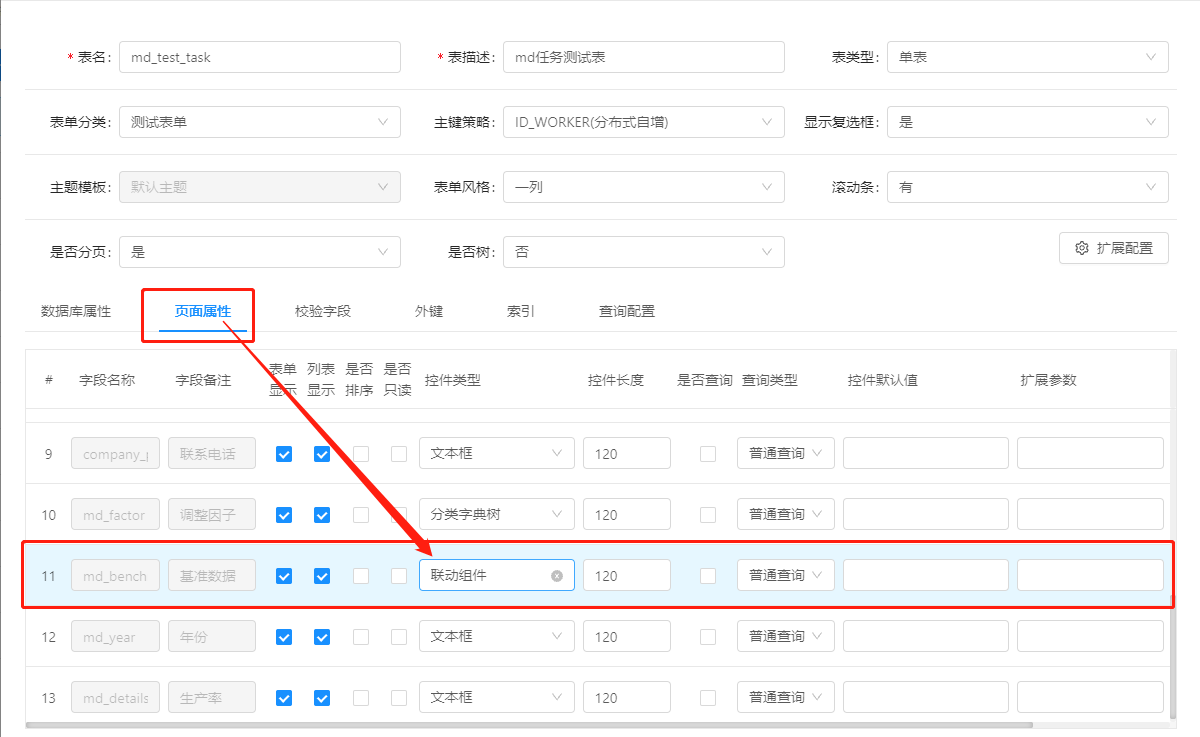Open the 查询类型 dropdown for md_bench row
The image size is (1200, 737).
(x=785, y=574)
